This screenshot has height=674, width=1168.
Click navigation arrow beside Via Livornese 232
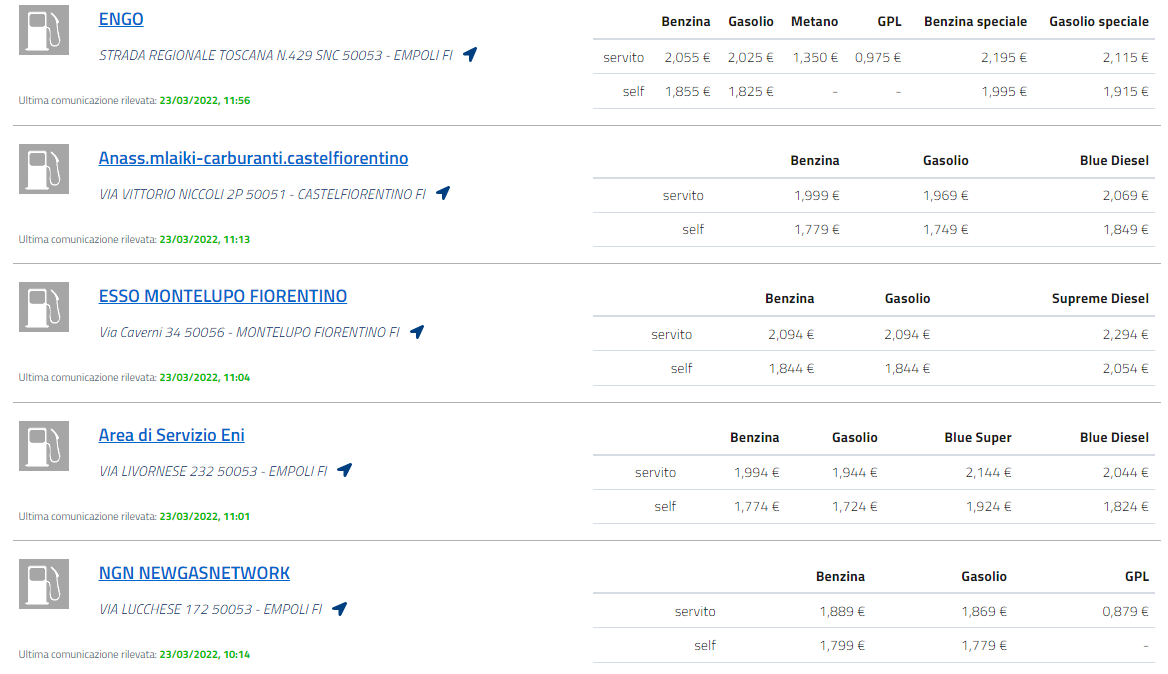344,470
